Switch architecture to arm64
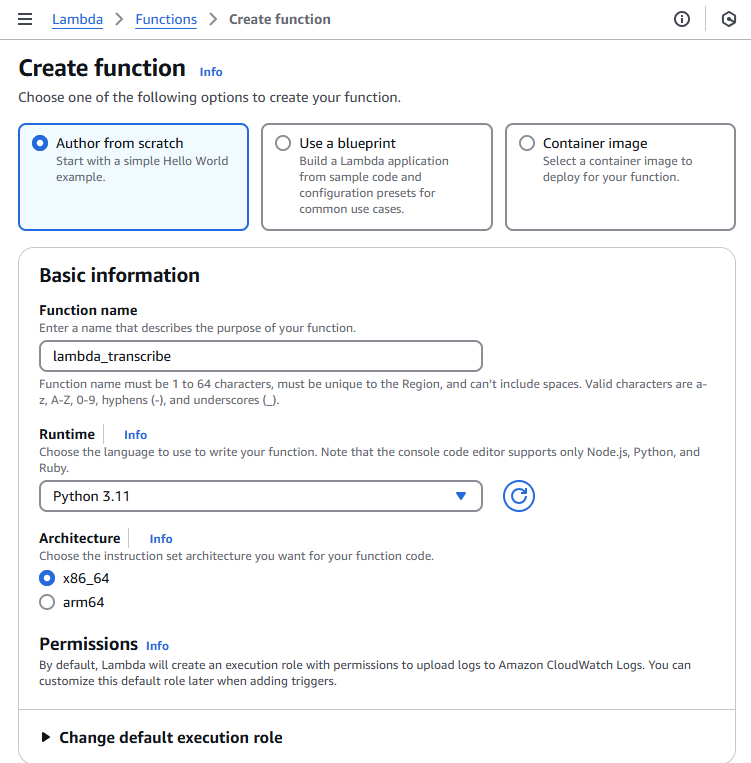This screenshot has height=763, width=751. [x=47, y=602]
